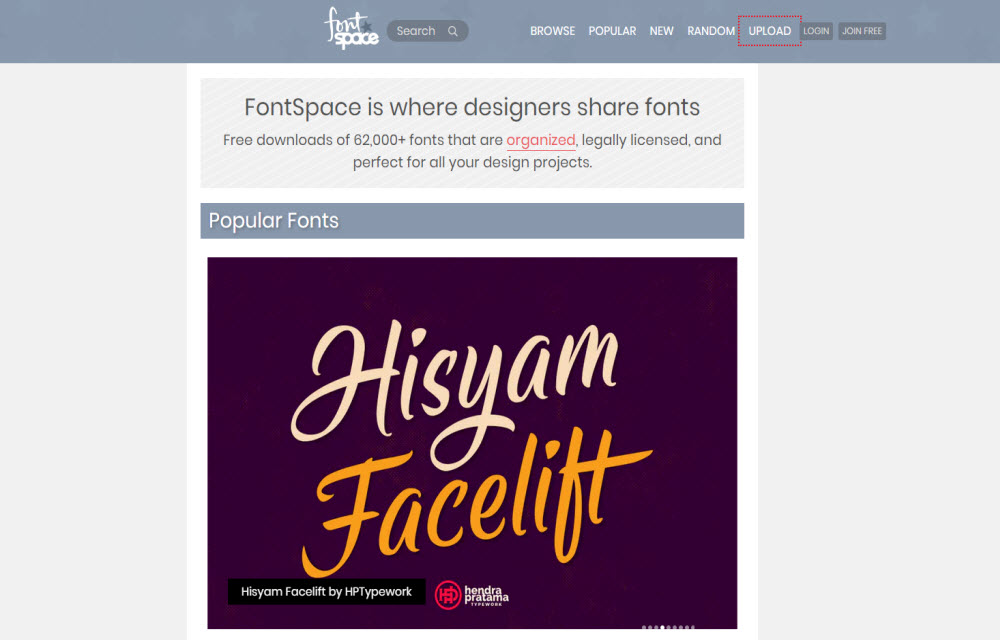
Task: Click the highlighted active carousel dot
Action: [x=663, y=627]
